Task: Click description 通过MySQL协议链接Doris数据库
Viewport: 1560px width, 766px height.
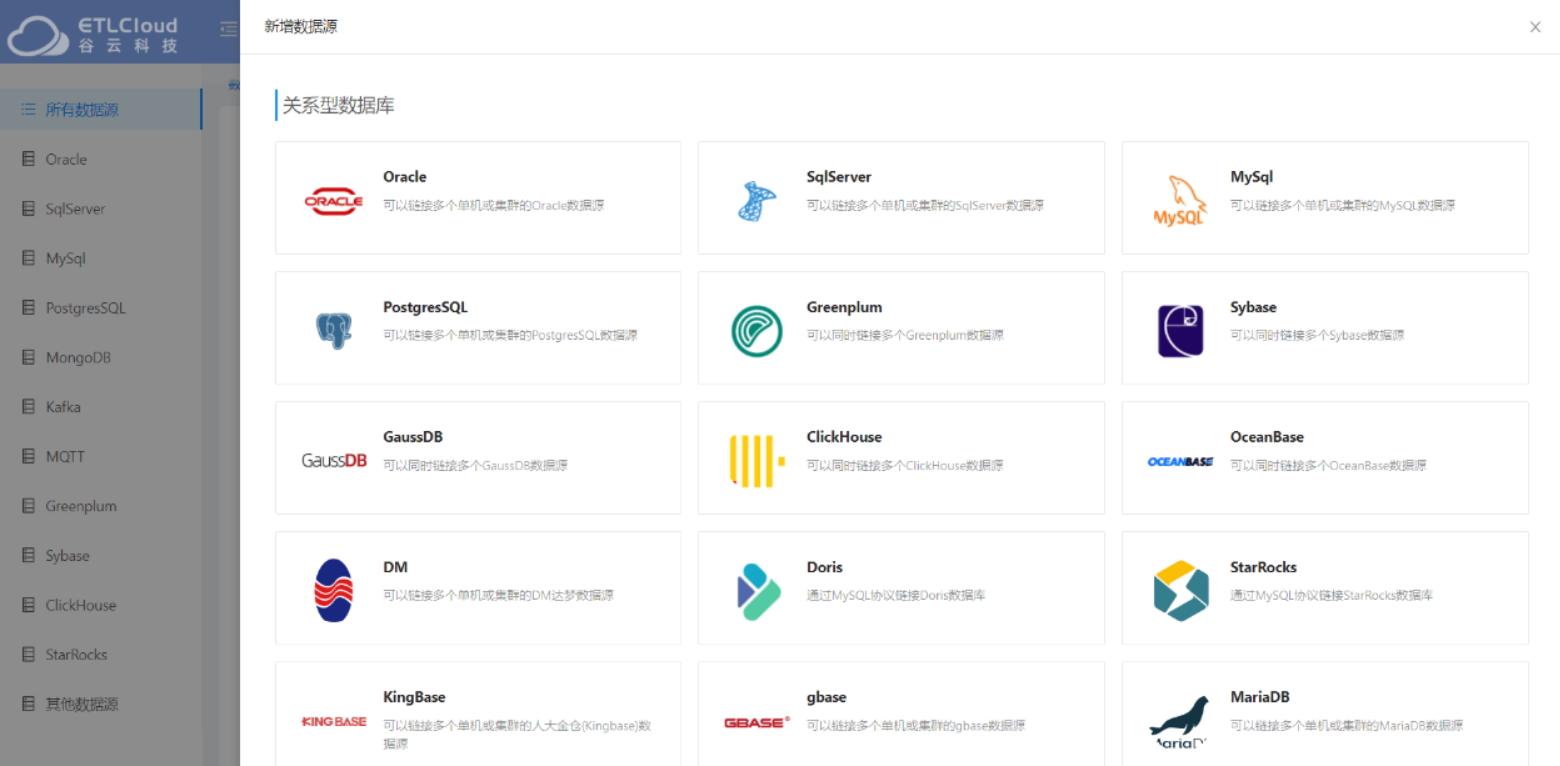Action: click(896, 595)
